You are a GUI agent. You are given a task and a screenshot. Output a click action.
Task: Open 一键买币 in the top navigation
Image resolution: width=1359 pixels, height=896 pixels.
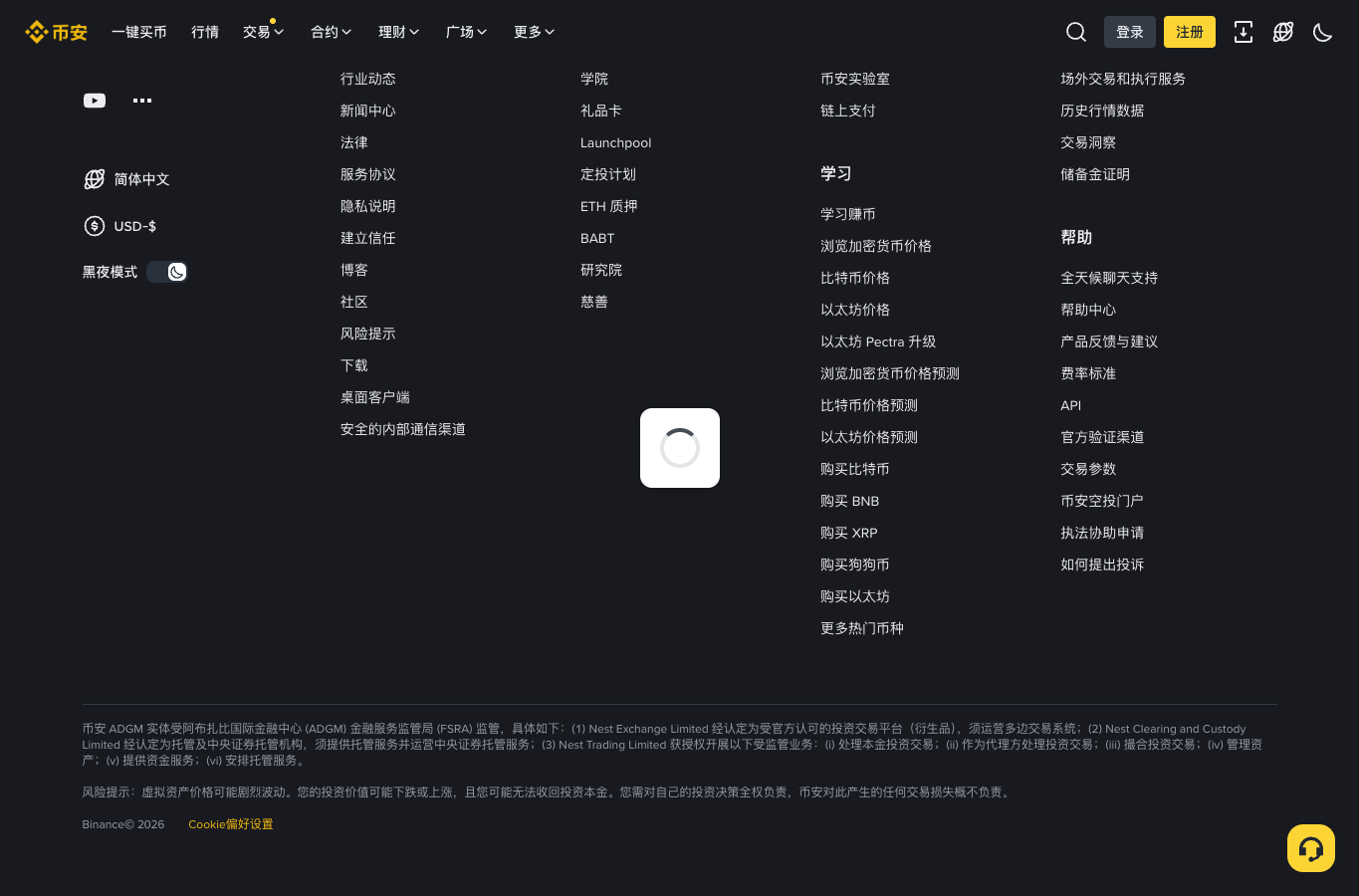pos(139,32)
